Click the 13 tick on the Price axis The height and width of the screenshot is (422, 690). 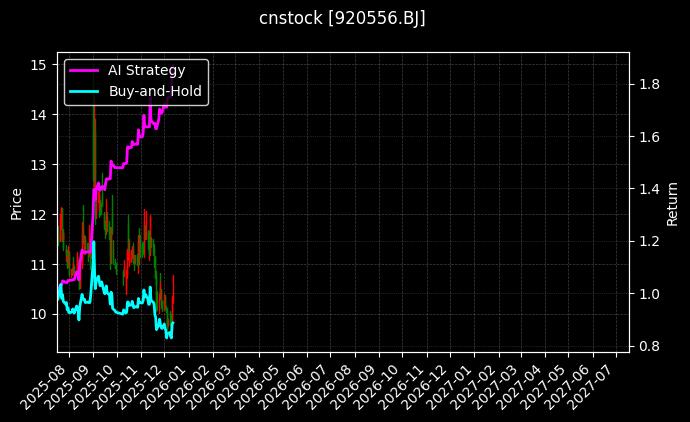39,164
